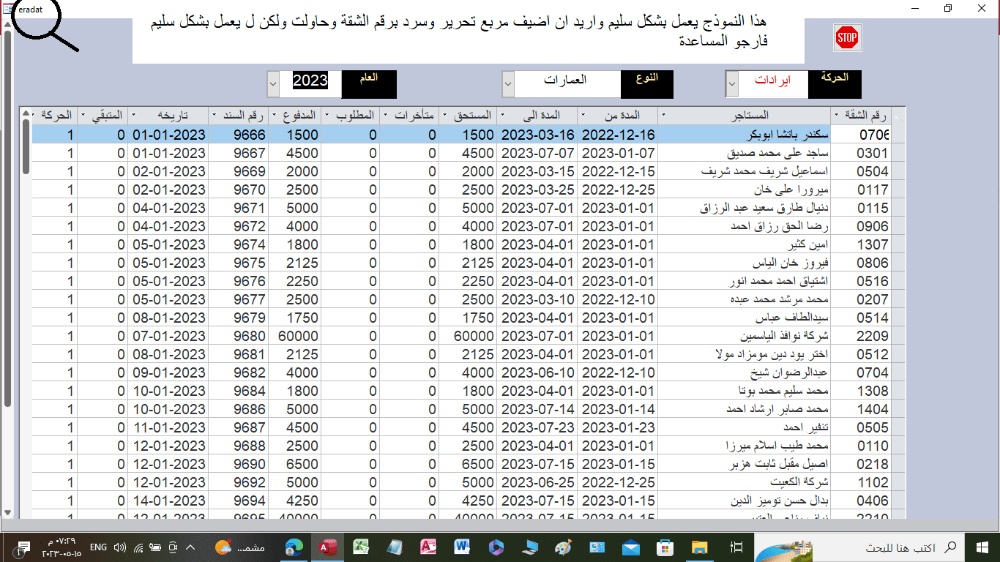The image size is (1000, 562).
Task: Open filter arrow for المدفوع column
Action: [x=274, y=115]
